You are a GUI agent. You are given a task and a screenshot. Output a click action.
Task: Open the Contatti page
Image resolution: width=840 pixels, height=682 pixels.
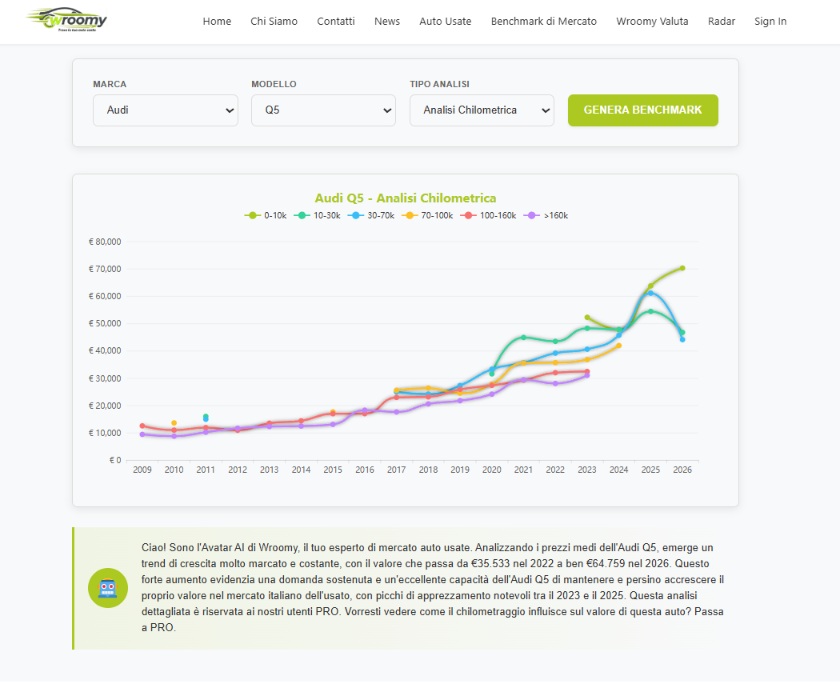(336, 21)
